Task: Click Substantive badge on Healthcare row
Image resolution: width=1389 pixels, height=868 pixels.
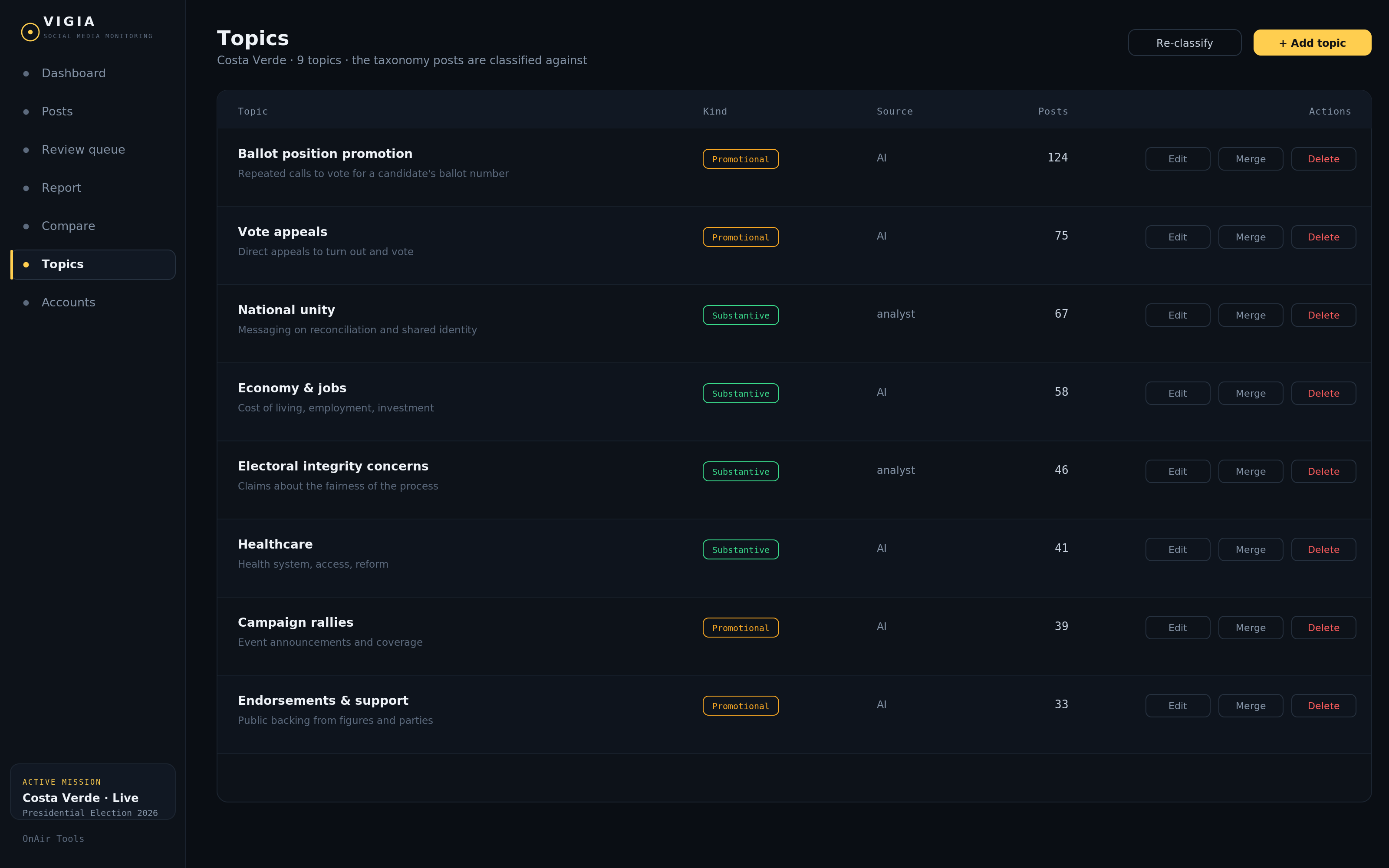Action: (741, 549)
